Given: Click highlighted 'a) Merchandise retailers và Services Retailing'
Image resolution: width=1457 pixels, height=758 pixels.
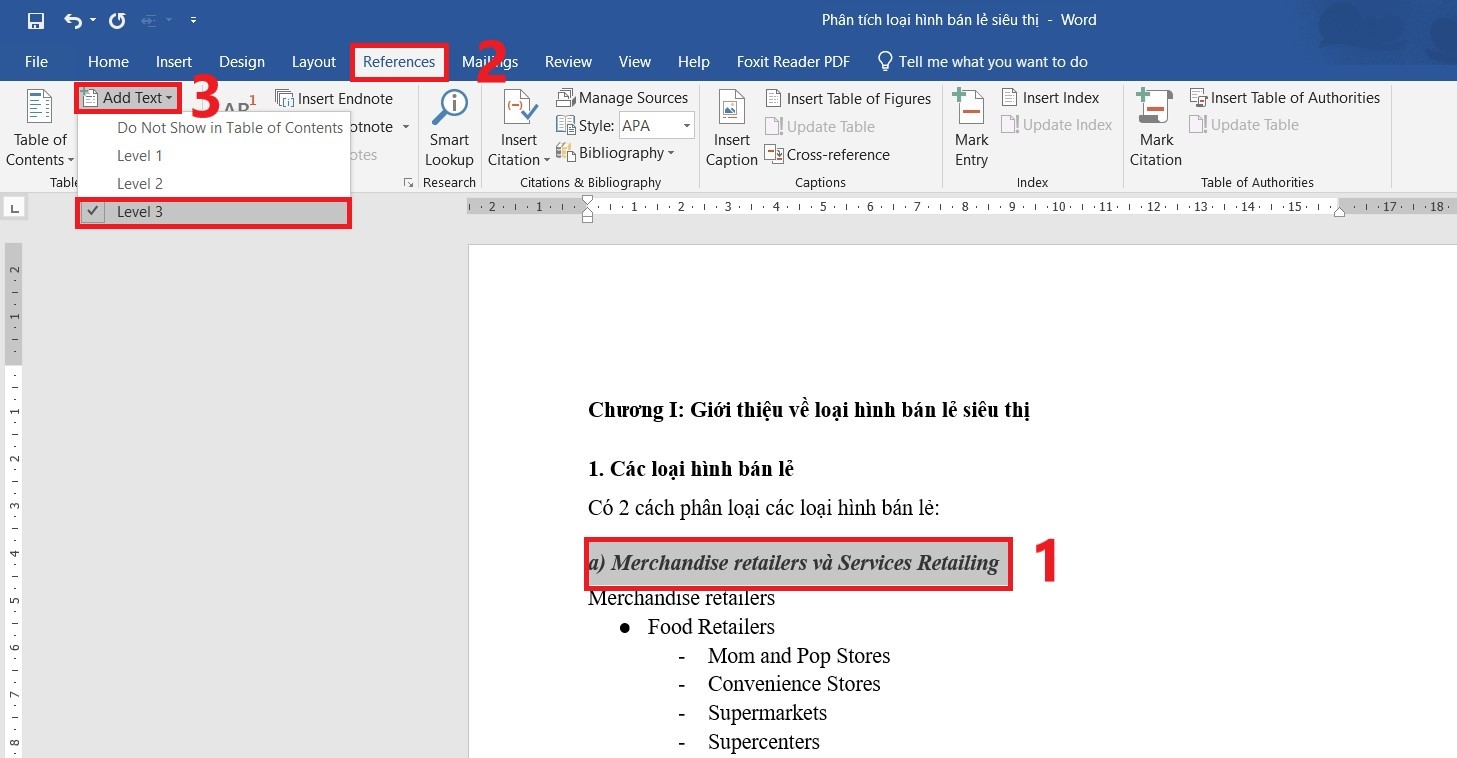Looking at the screenshot, I should (794, 563).
